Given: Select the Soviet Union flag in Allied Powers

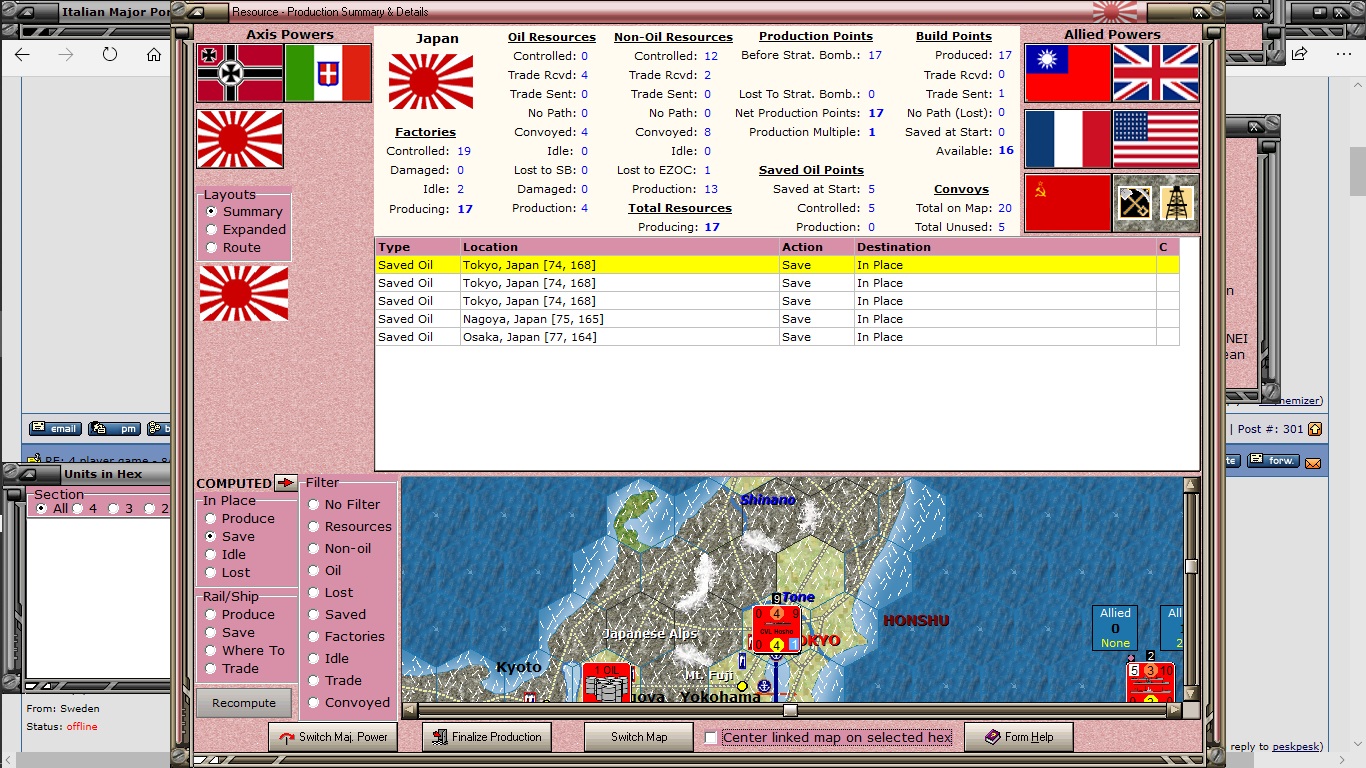Looking at the screenshot, I should click(1068, 203).
